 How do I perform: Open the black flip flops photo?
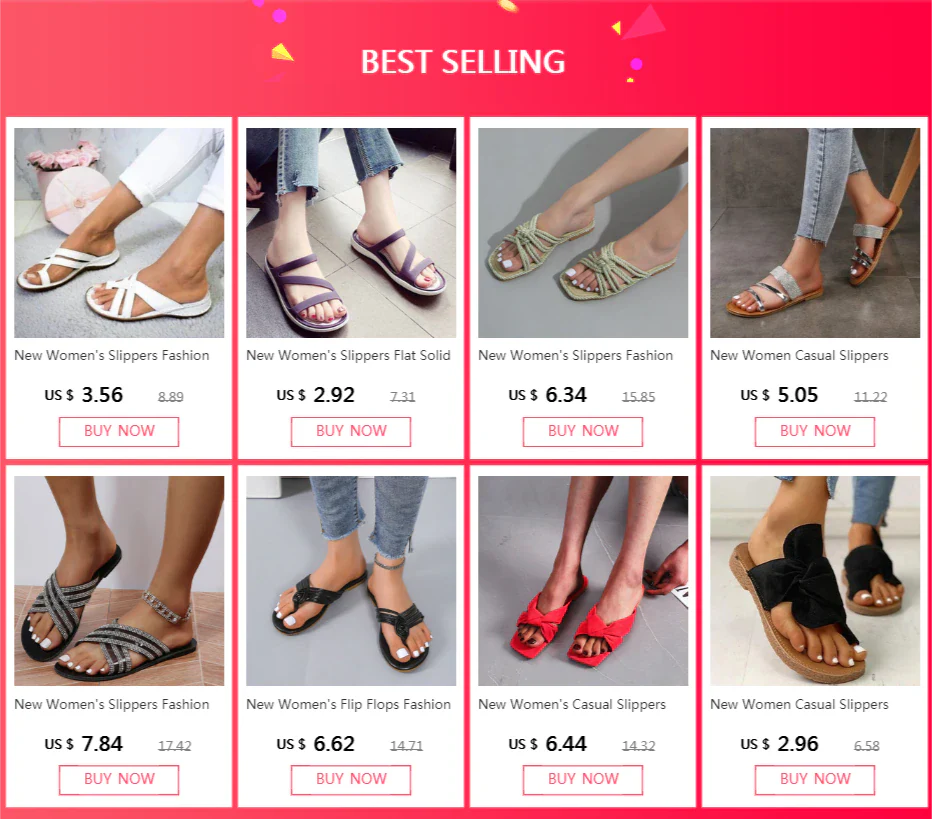click(x=351, y=581)
